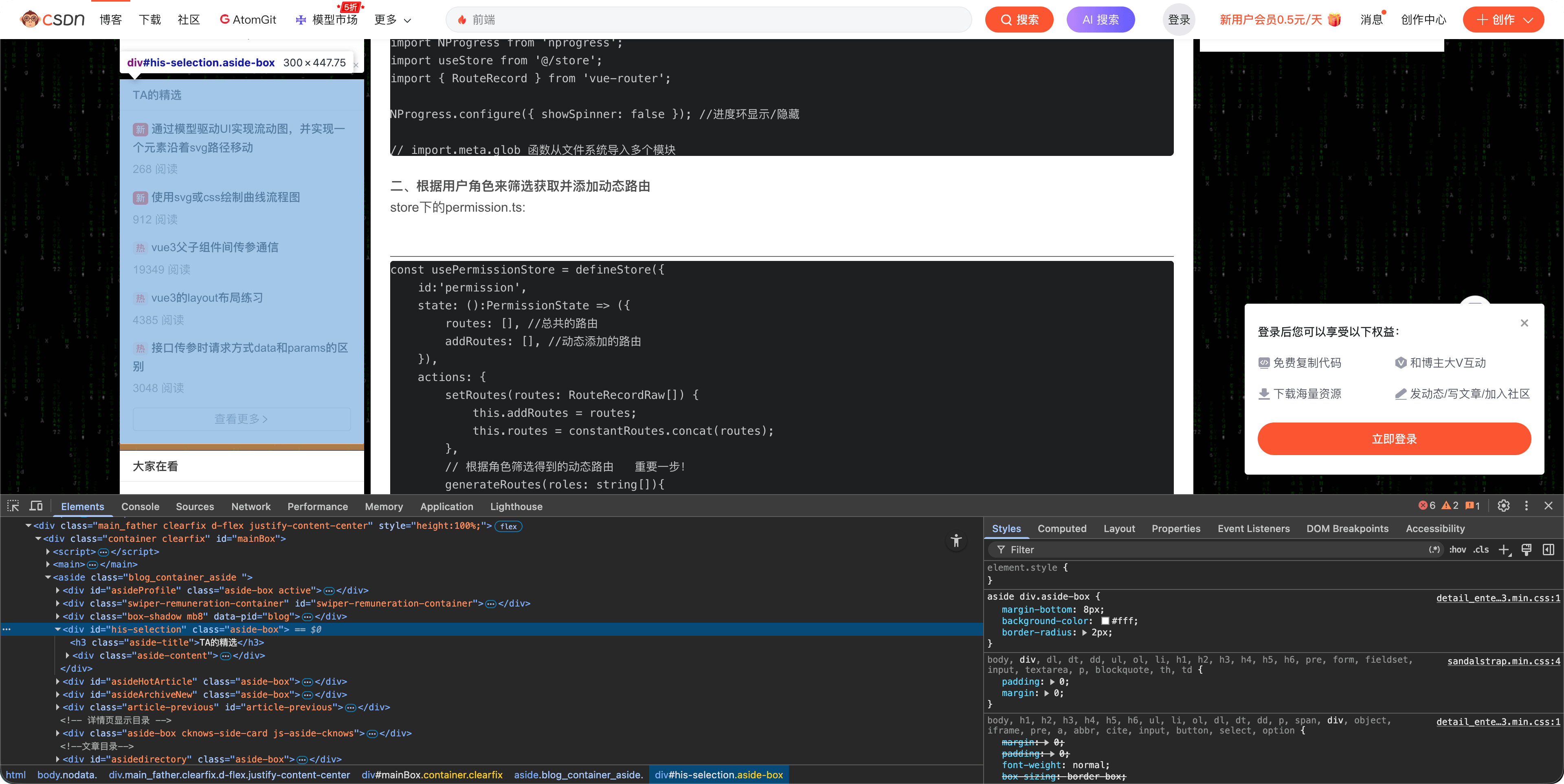Screen dimensions: 1564x784
Task: Open article 使用svg或css绘制曲线流程图
Action: click(226, 197)
